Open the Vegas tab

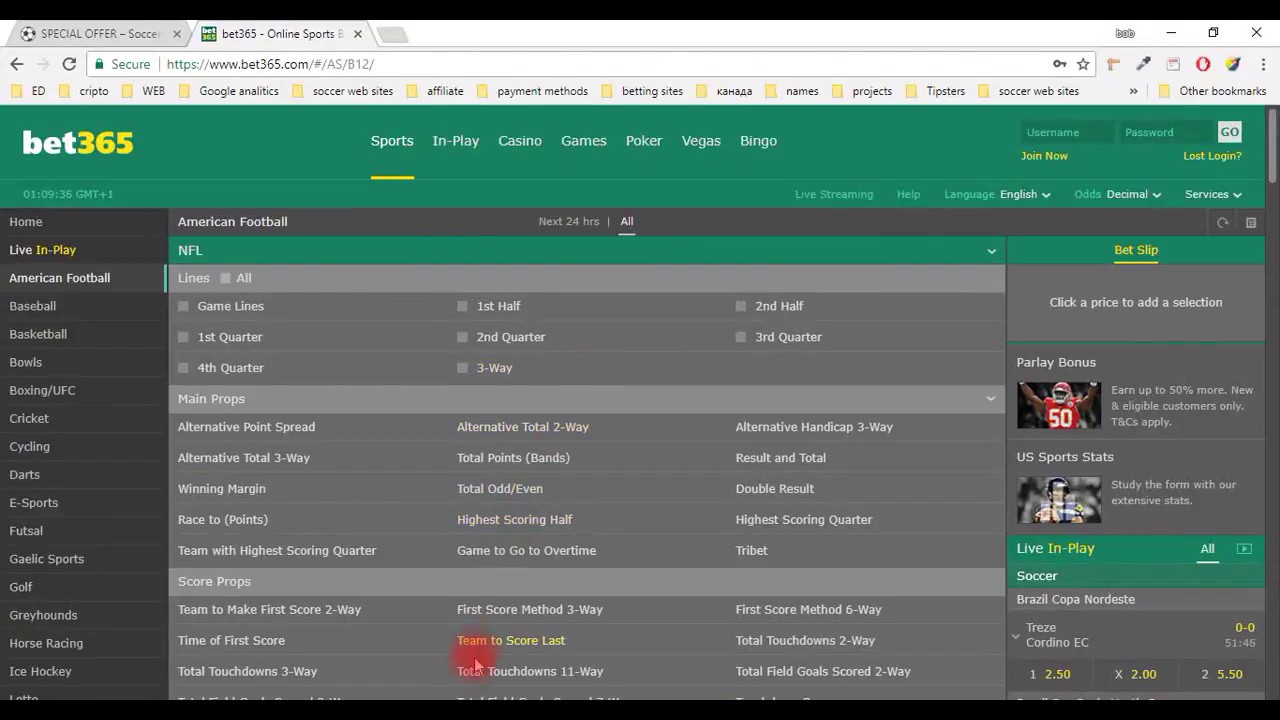701,141
